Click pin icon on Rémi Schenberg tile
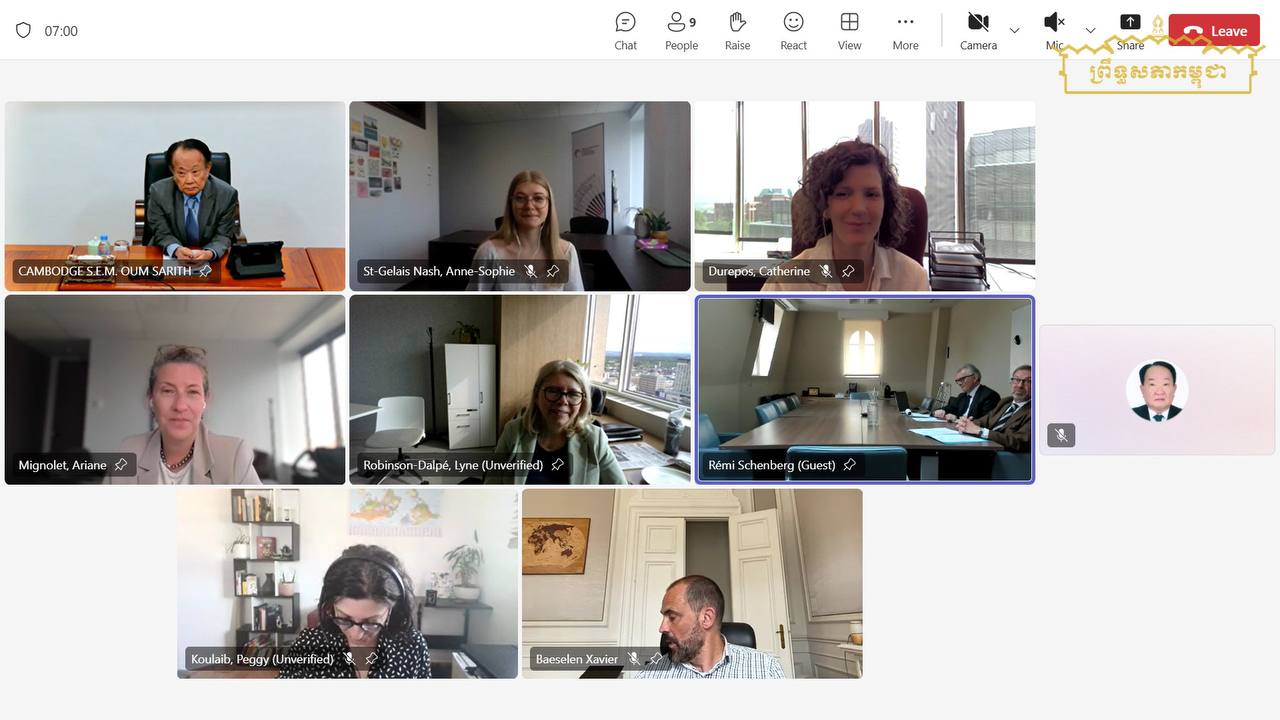Viewport: 1280px width, 720px height. (849, 465)
